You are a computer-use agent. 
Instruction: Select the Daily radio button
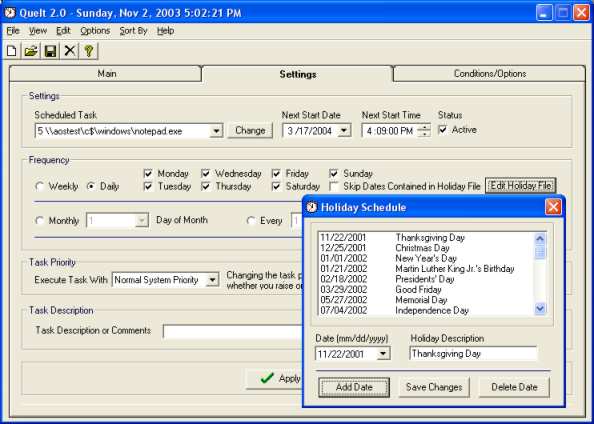tap(91, 186)
